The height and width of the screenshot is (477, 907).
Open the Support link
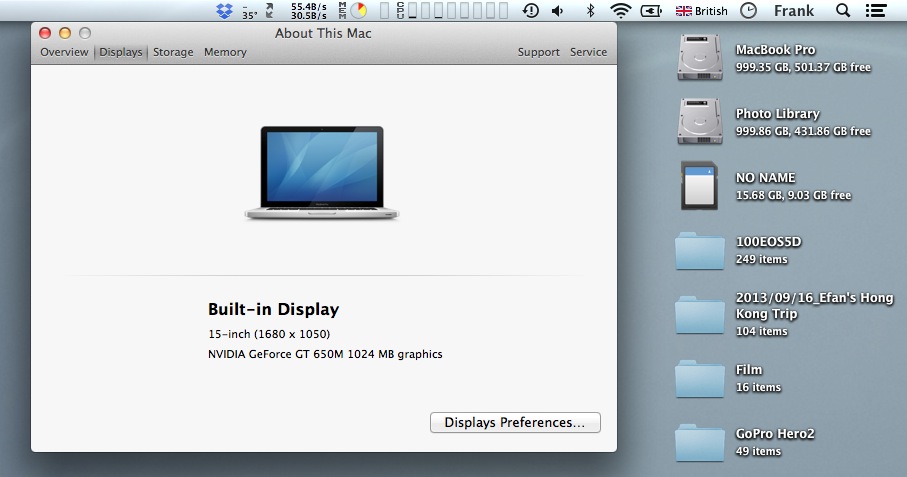pyautogui.click(x=539, y=52)
